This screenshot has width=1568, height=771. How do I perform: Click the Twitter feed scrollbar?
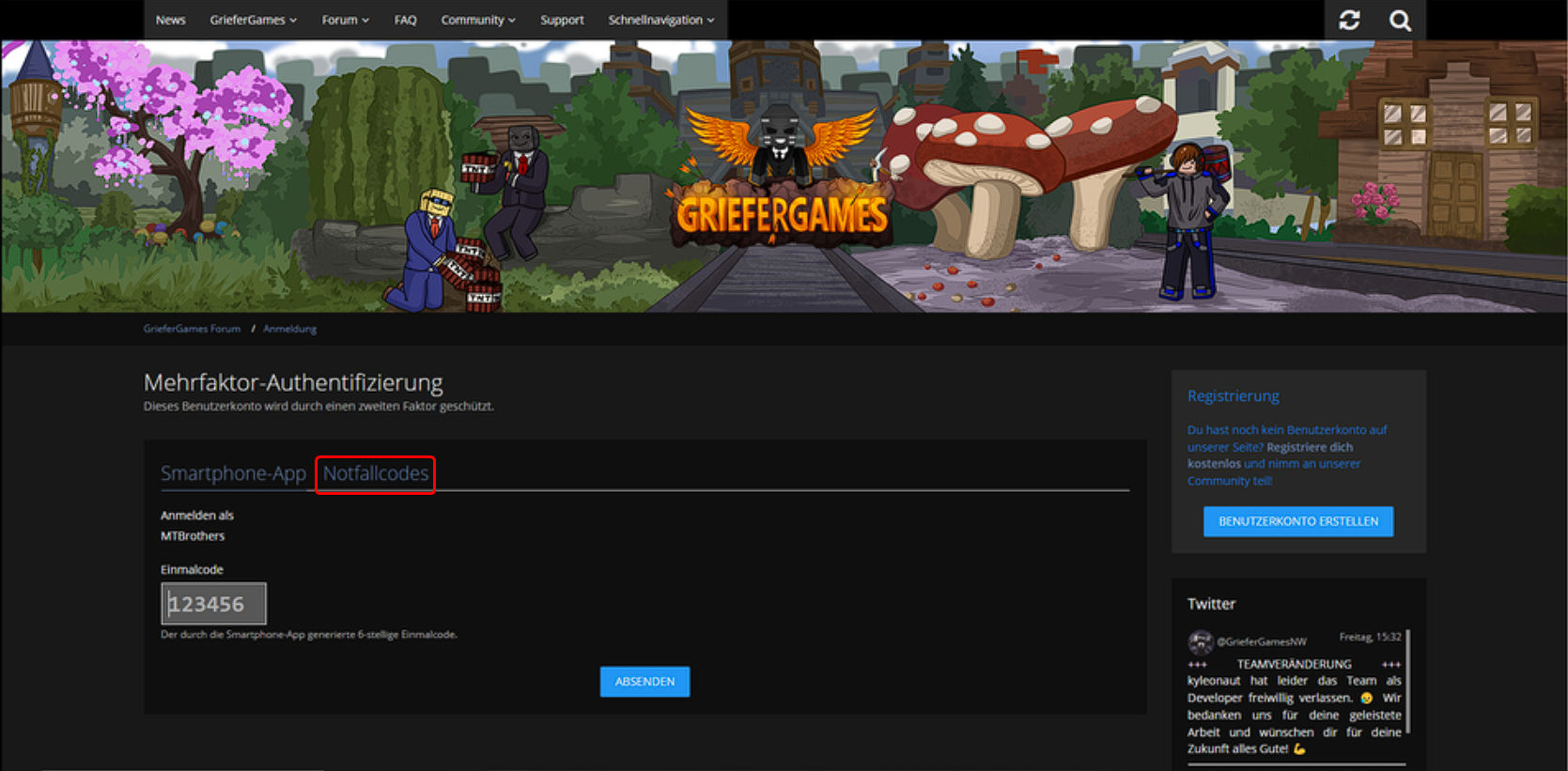click(x=1406, y=682)
